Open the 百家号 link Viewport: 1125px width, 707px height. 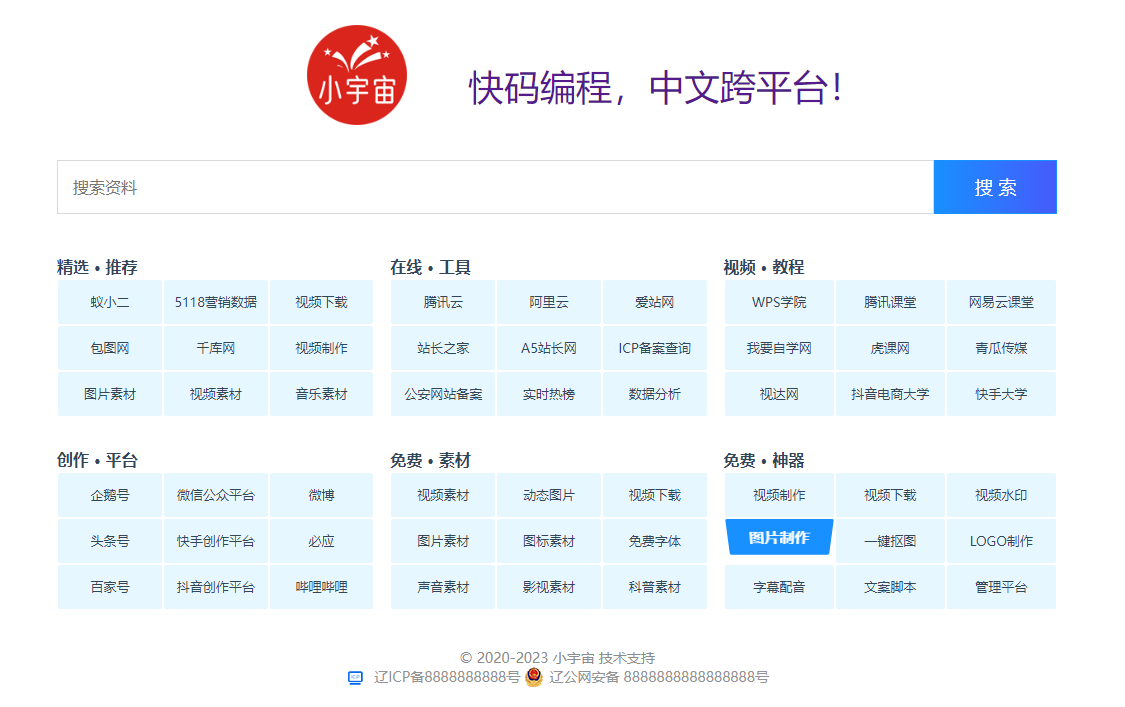(110, 587)
